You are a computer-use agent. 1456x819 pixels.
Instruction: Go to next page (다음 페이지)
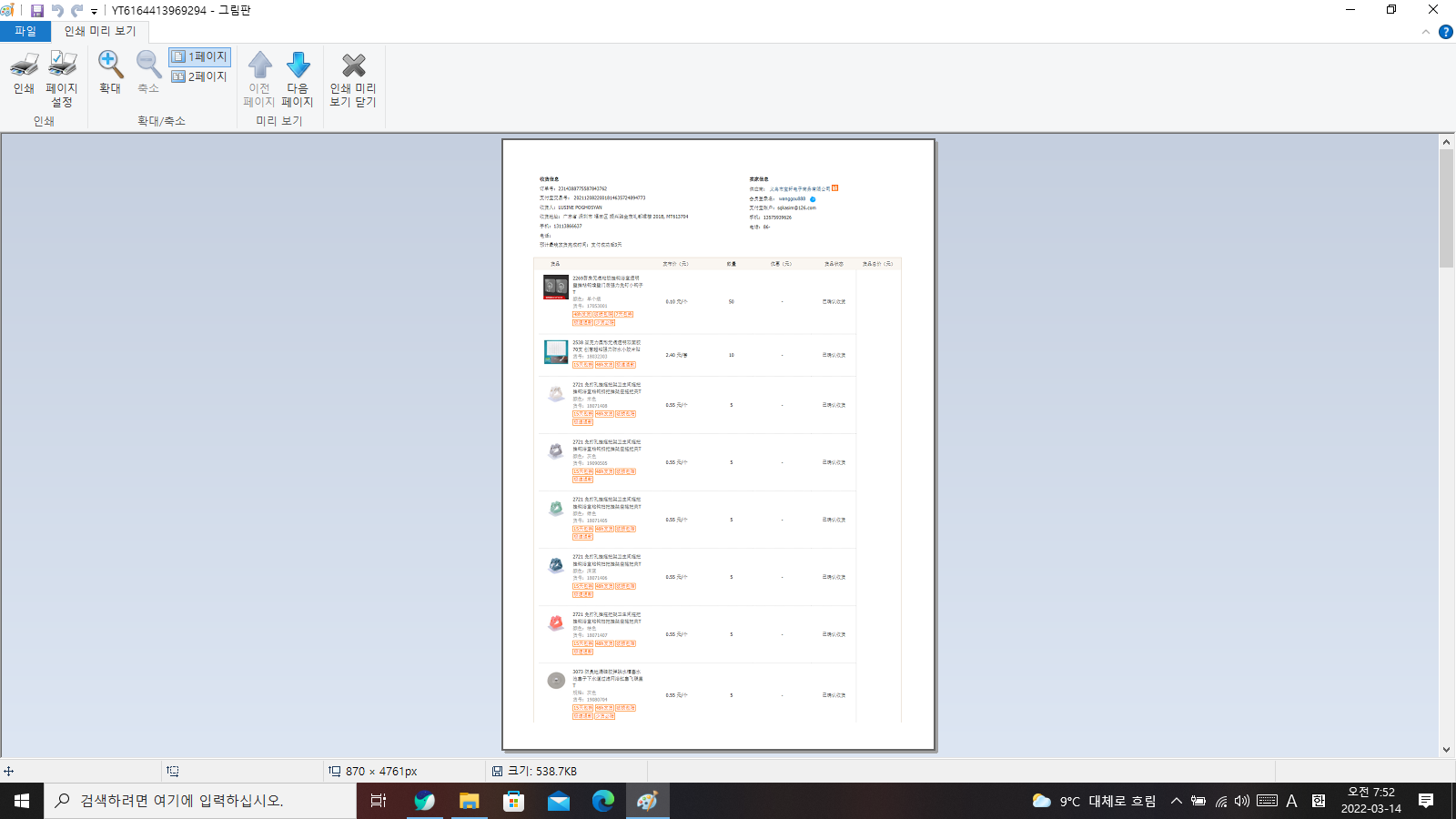pyautogui.click(x=298, y=79)
